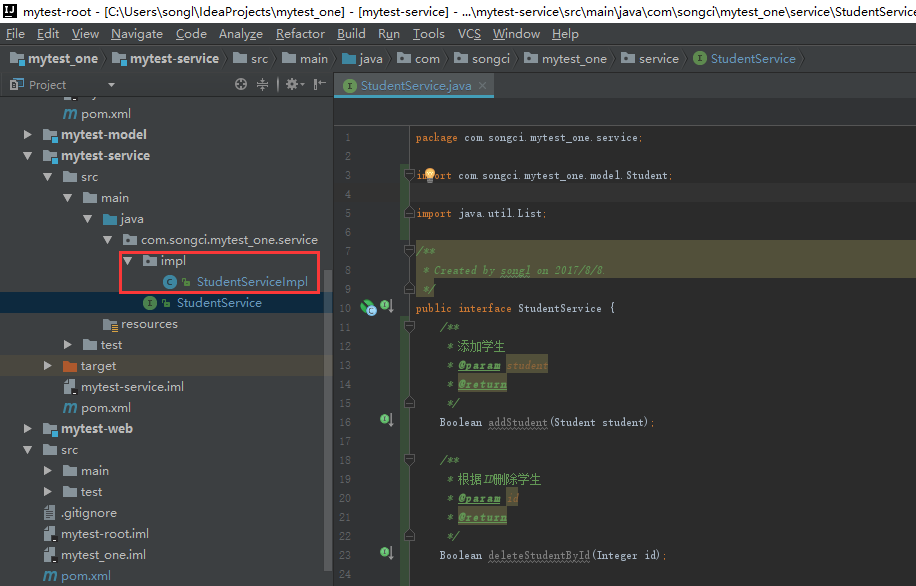Click the implemented-method gutter icon beside addStudent

pos(386,421)
